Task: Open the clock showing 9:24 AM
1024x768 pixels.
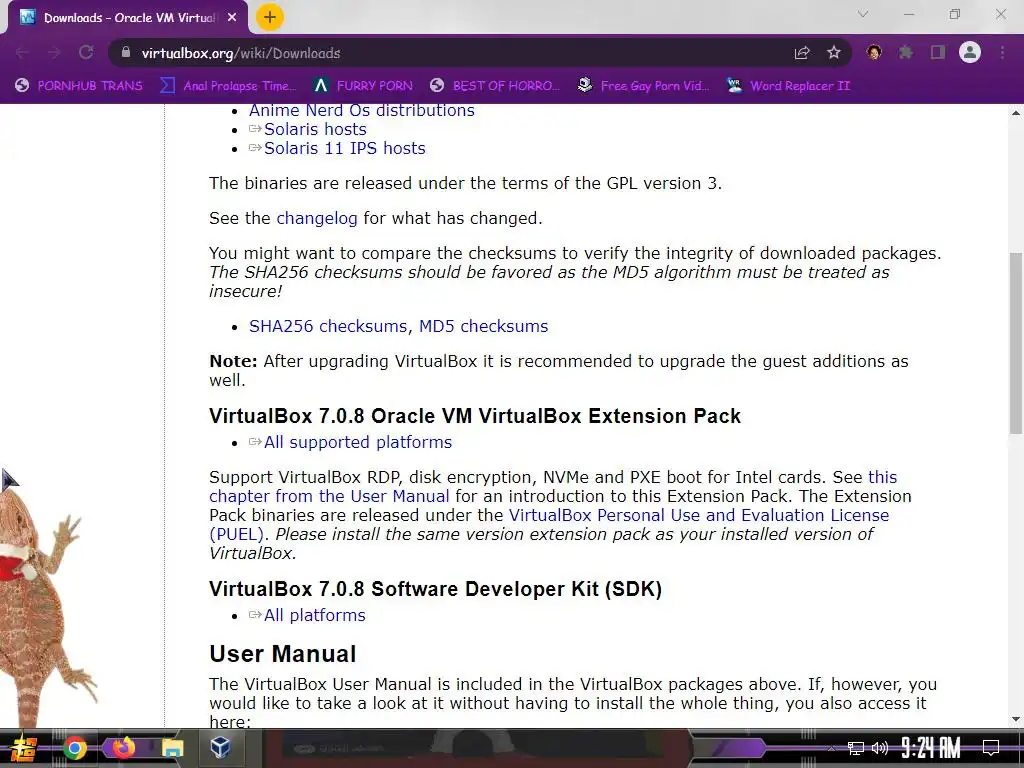Action: point(931,748)
